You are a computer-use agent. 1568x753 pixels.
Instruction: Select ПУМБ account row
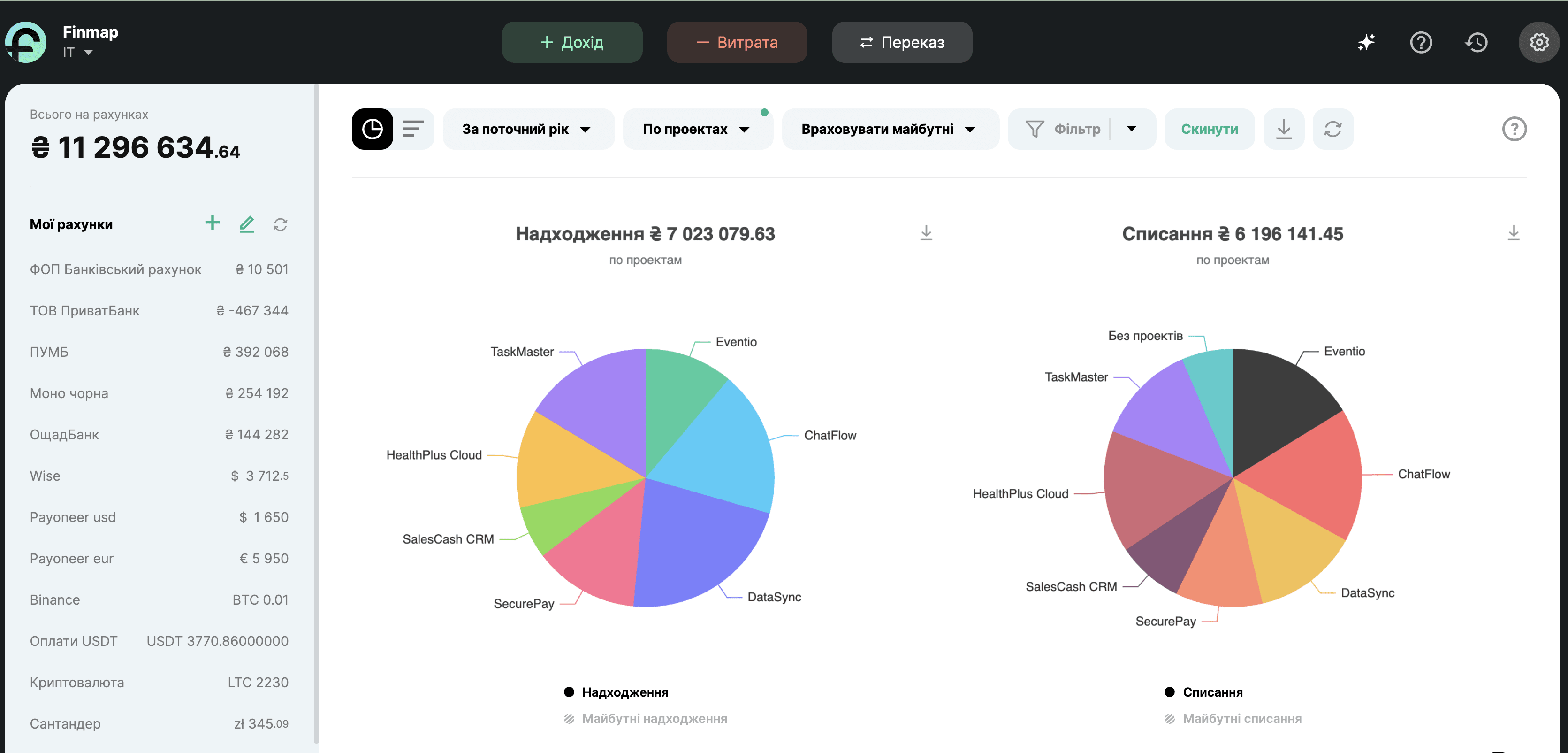click(159, 352)
